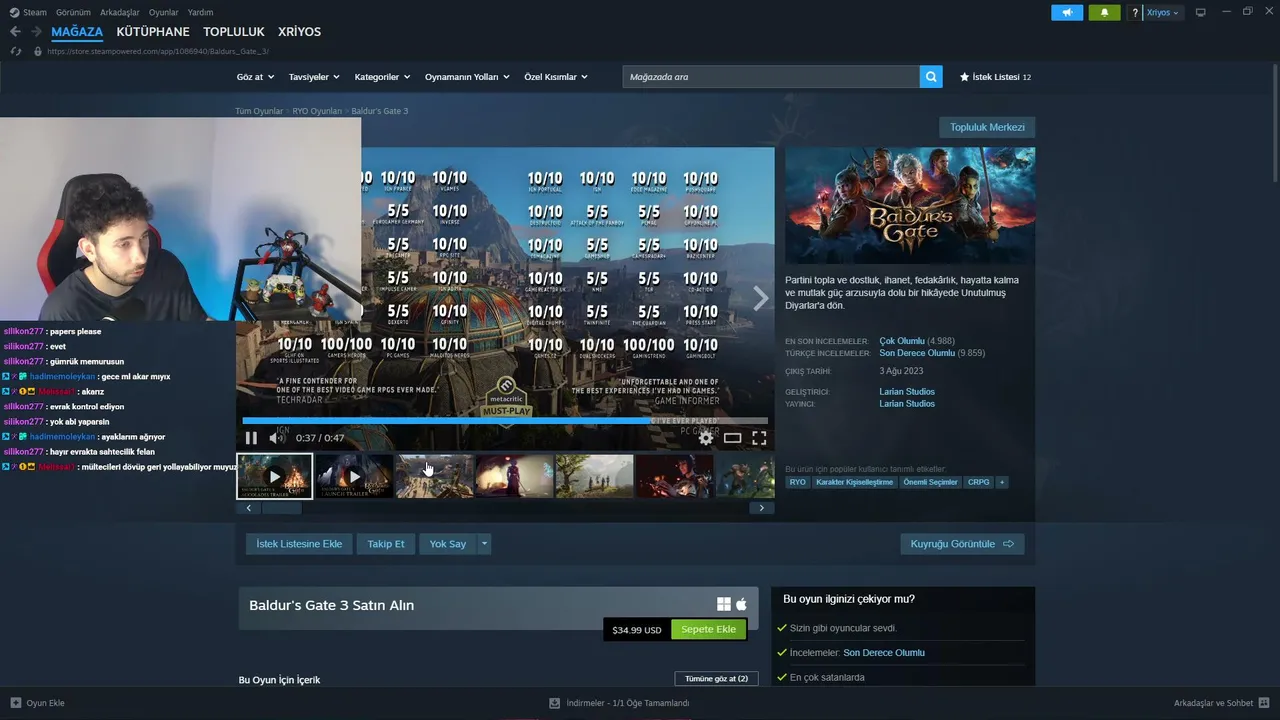This screenshot has width=1280, height=720.
Task: Click the store search magnifier button
Action: (931, 77)
